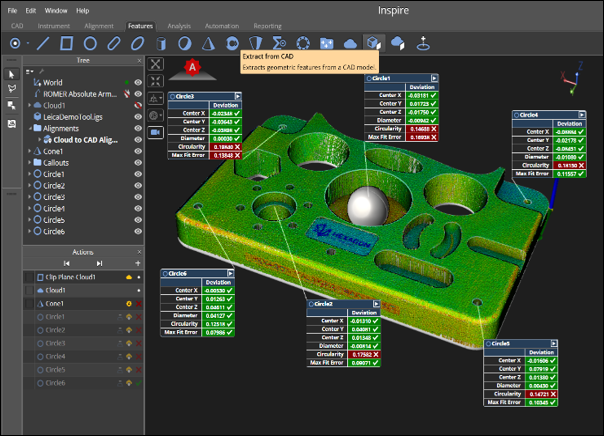Click the red A marker in viewport

192,66
